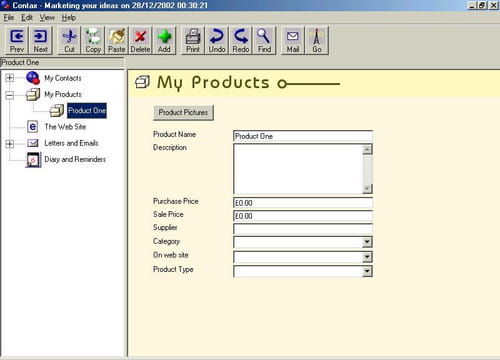This screenshot has height=360, width=500.
Task: Restore the Contax window size
Action: point(482,5)
